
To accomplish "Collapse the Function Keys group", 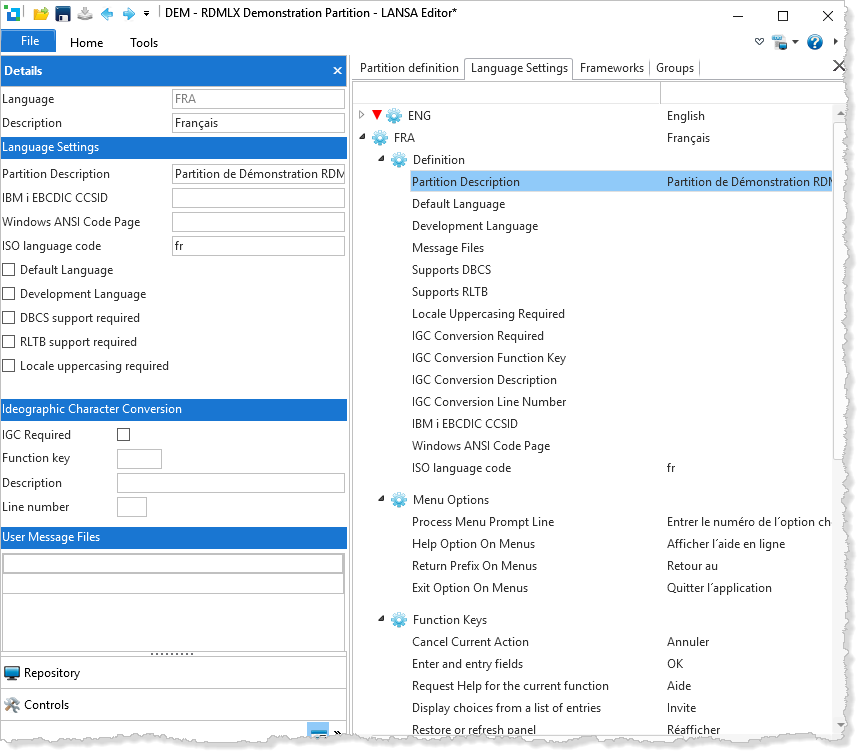I will point(381,618).
